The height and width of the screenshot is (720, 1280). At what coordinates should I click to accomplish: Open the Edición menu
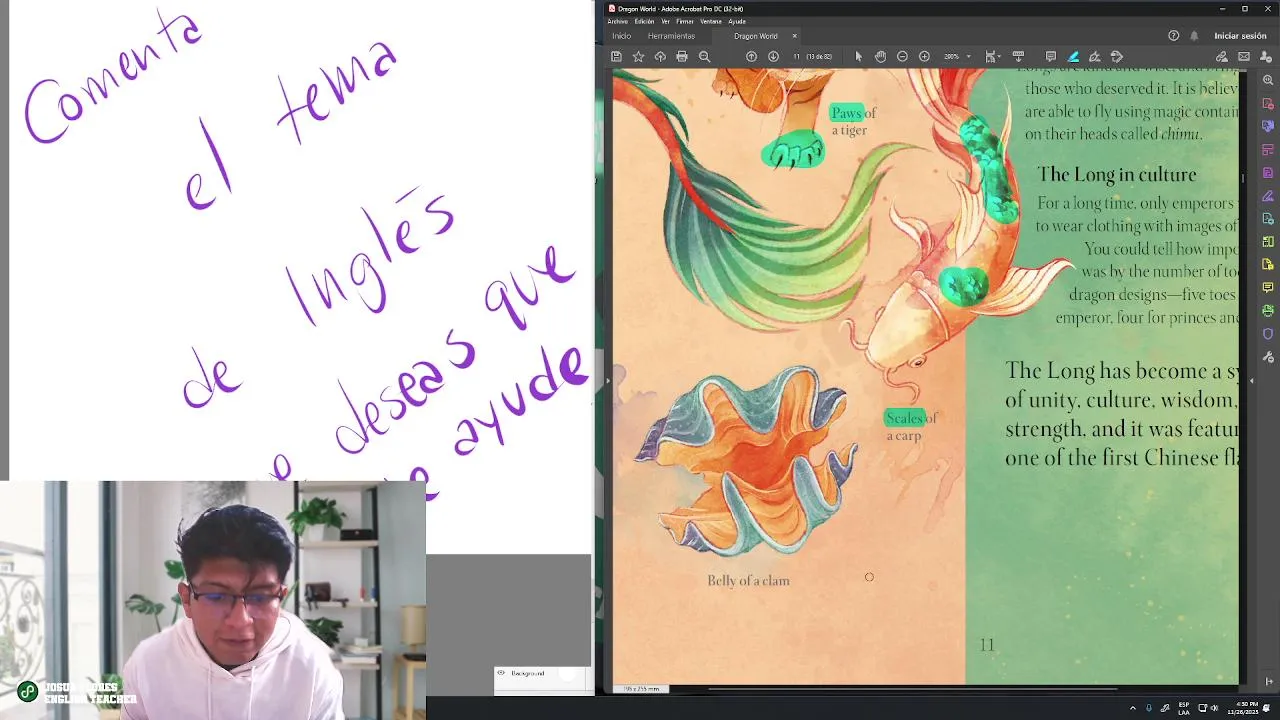(x=644, y=21)
